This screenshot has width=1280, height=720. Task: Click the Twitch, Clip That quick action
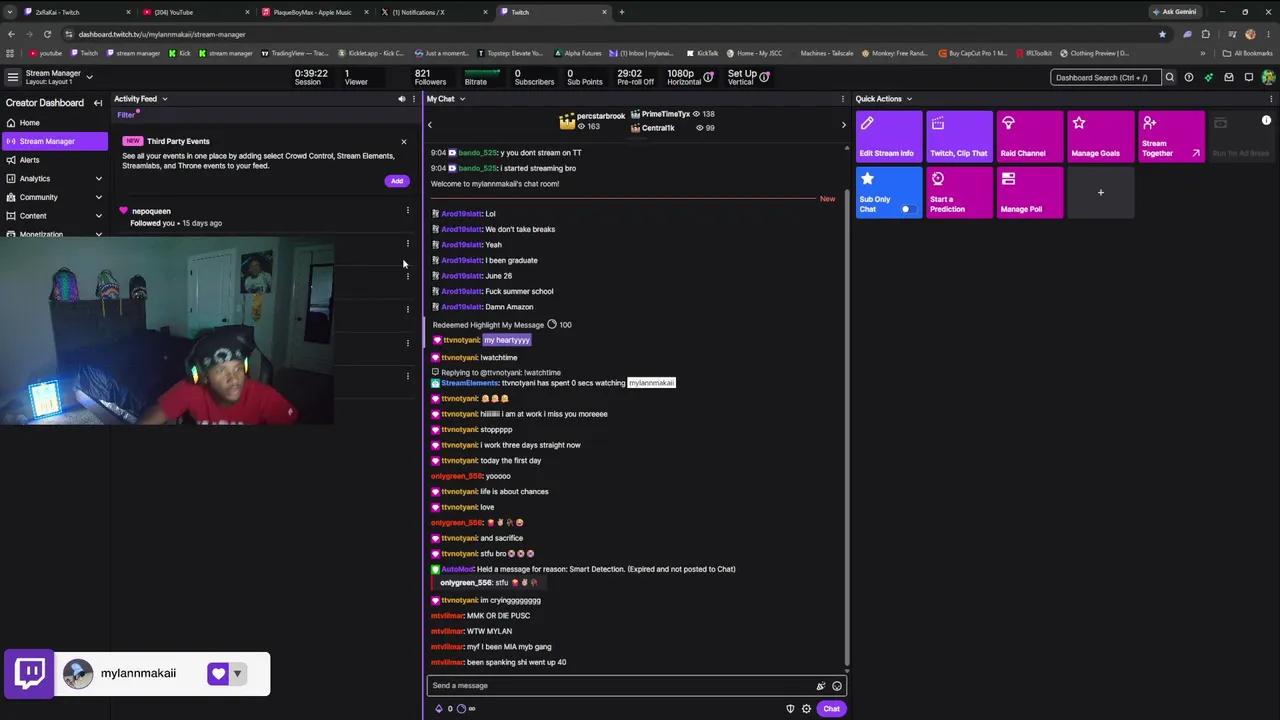tap(959, 136)
